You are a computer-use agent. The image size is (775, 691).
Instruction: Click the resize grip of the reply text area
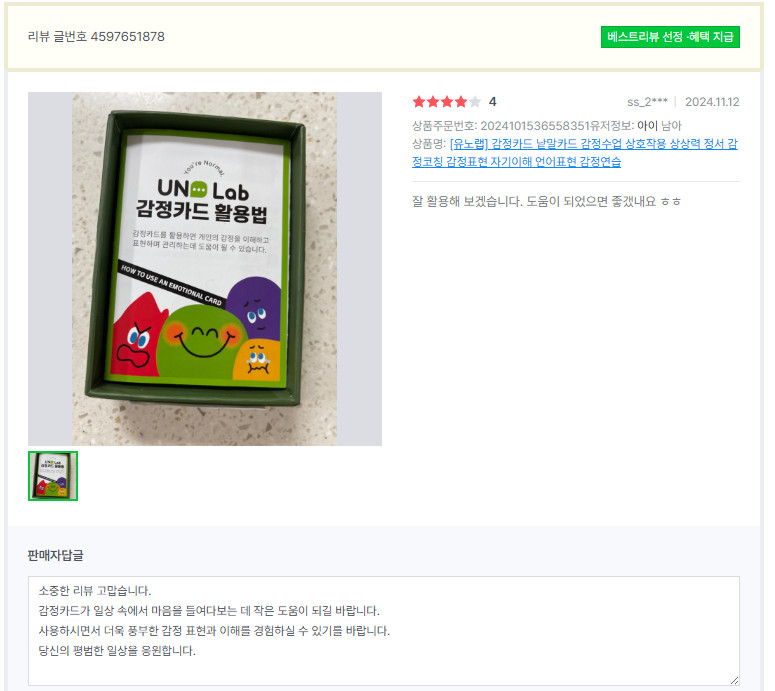pos(734,680)
